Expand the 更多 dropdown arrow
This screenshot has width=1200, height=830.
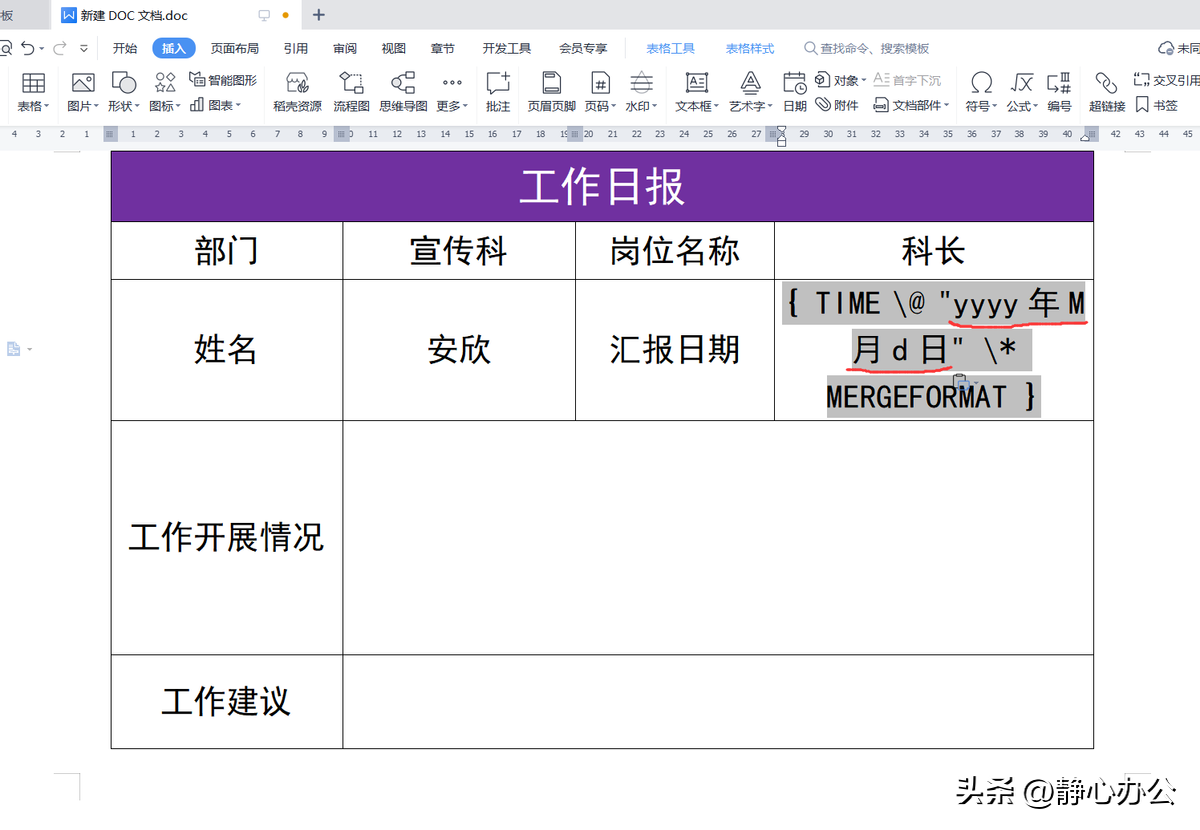click(465, 106)
